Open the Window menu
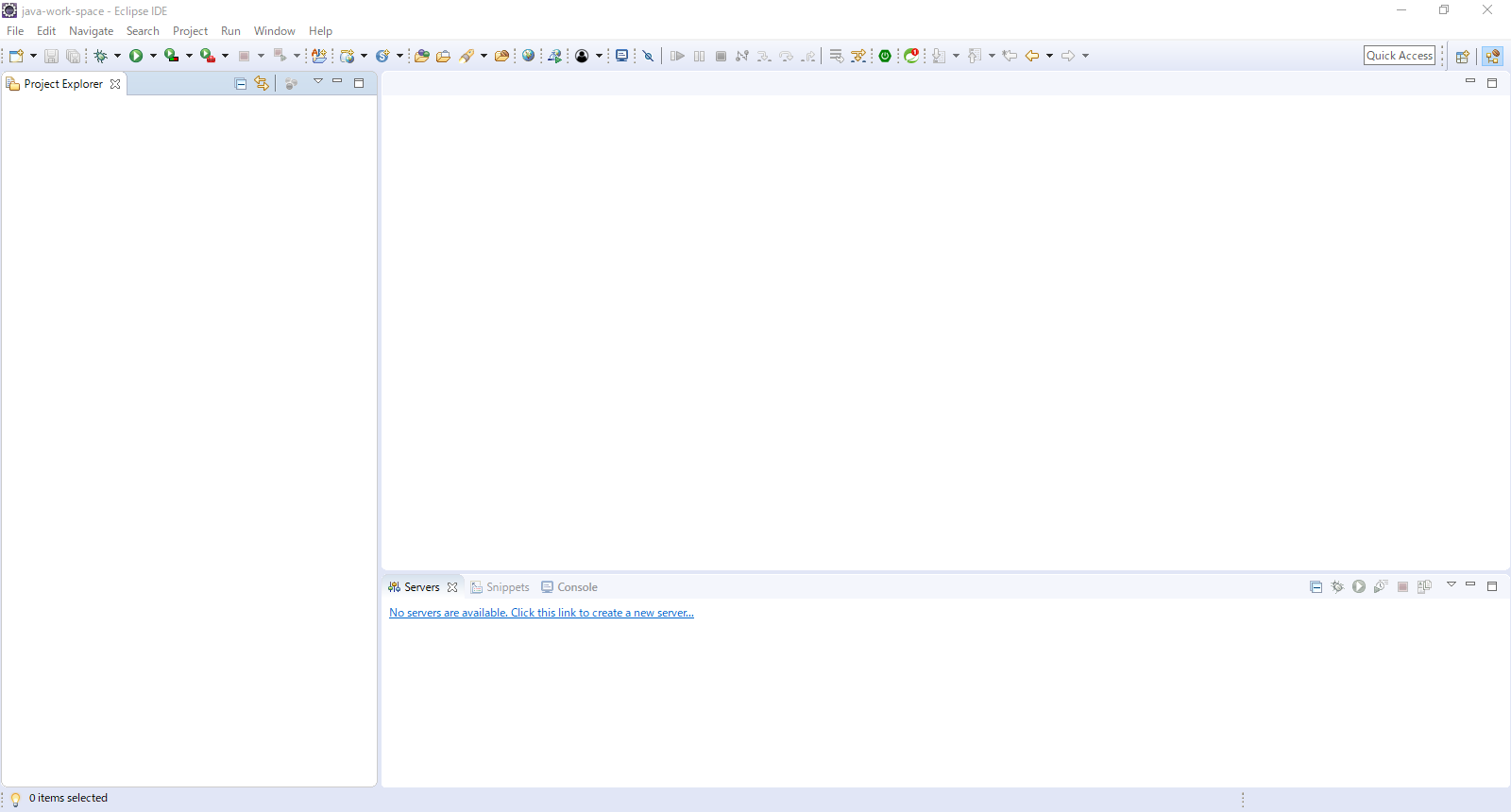Screen dimensions: 1511x812 [x=274, y=31]
